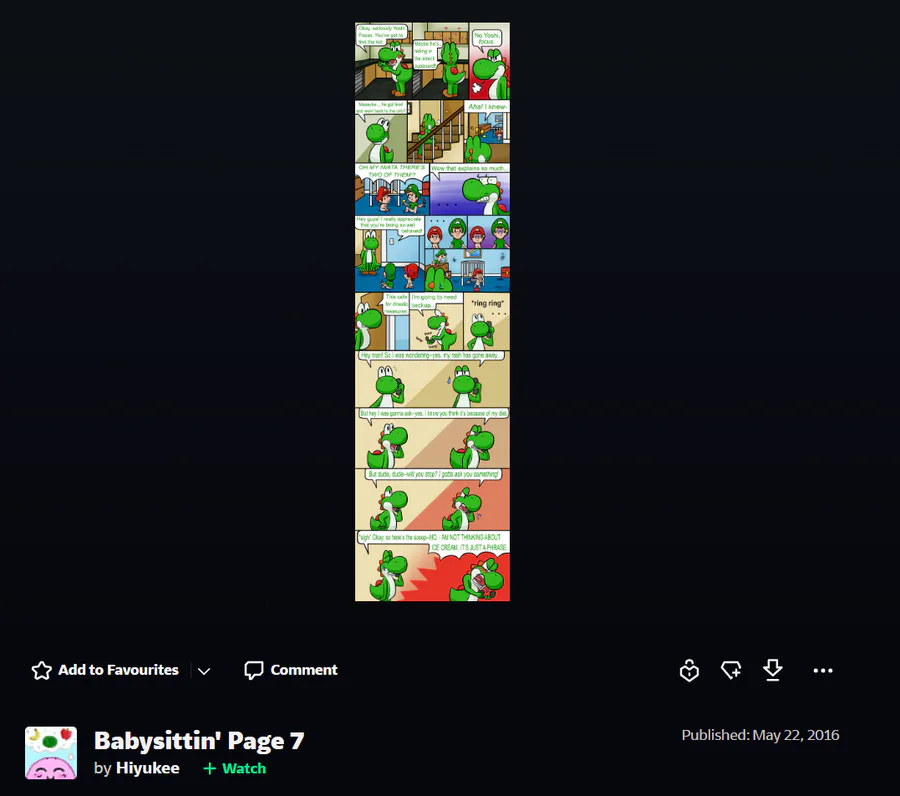Expand the favourites collection dropdown arrow
The image size is (900, 796).
click(x=204, y=671)
